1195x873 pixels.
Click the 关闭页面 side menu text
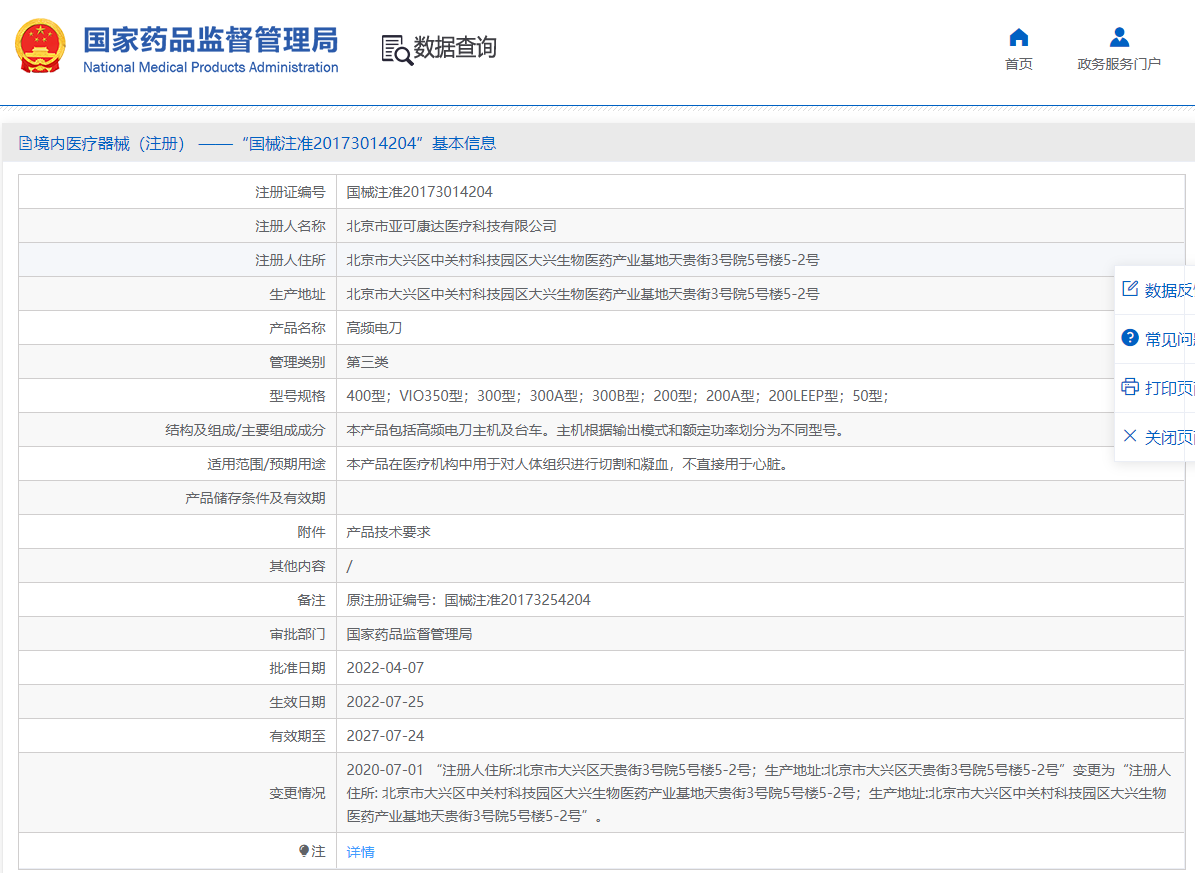coord(1169,437)
